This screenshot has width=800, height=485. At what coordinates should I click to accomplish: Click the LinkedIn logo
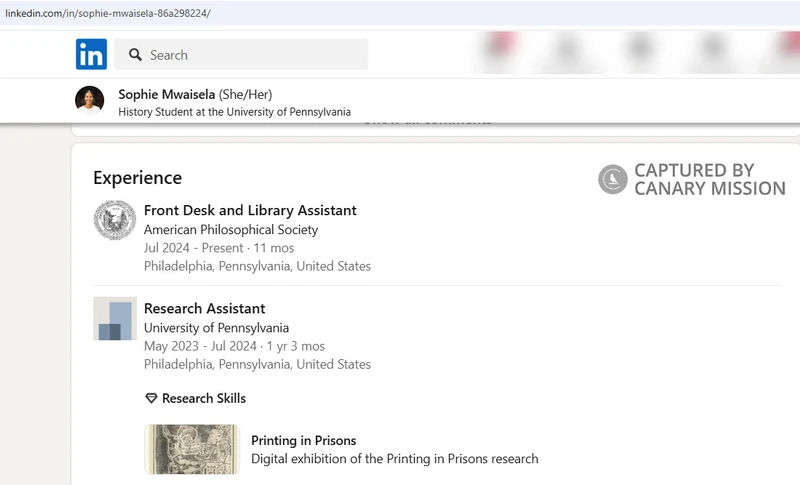pyautogui.click(x=91, y=55)
